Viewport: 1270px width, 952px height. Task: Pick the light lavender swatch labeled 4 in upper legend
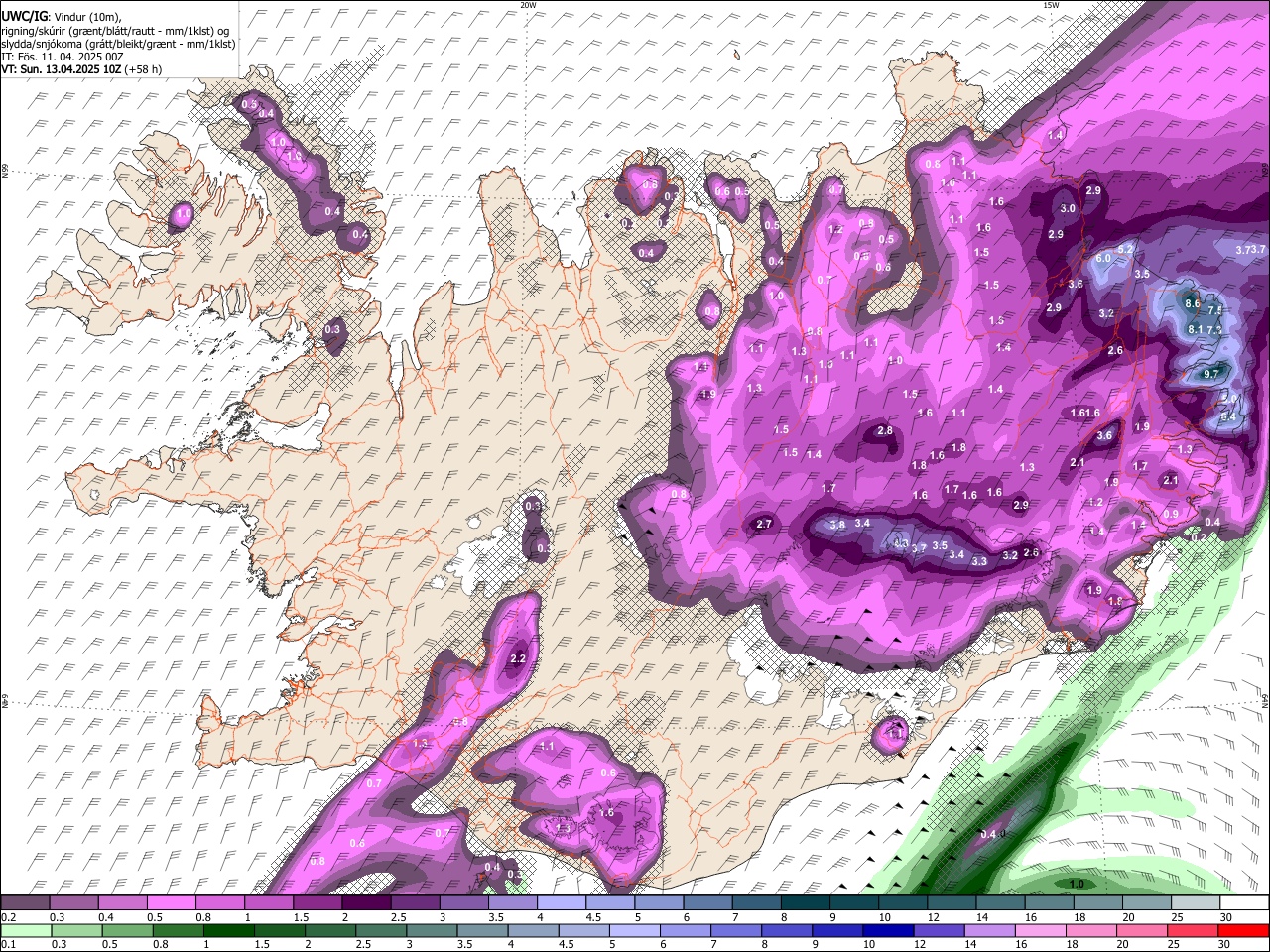(x=562, y=903)
